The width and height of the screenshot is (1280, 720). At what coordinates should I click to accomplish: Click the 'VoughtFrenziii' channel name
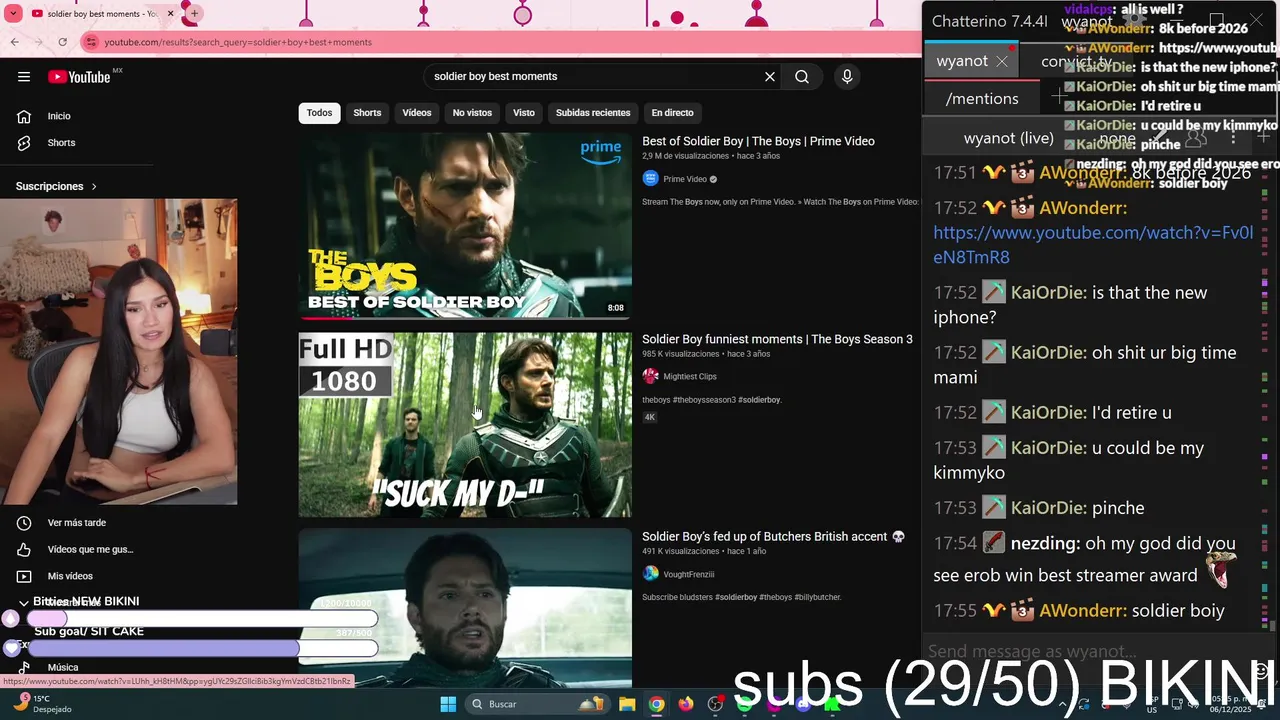(689, 574)
